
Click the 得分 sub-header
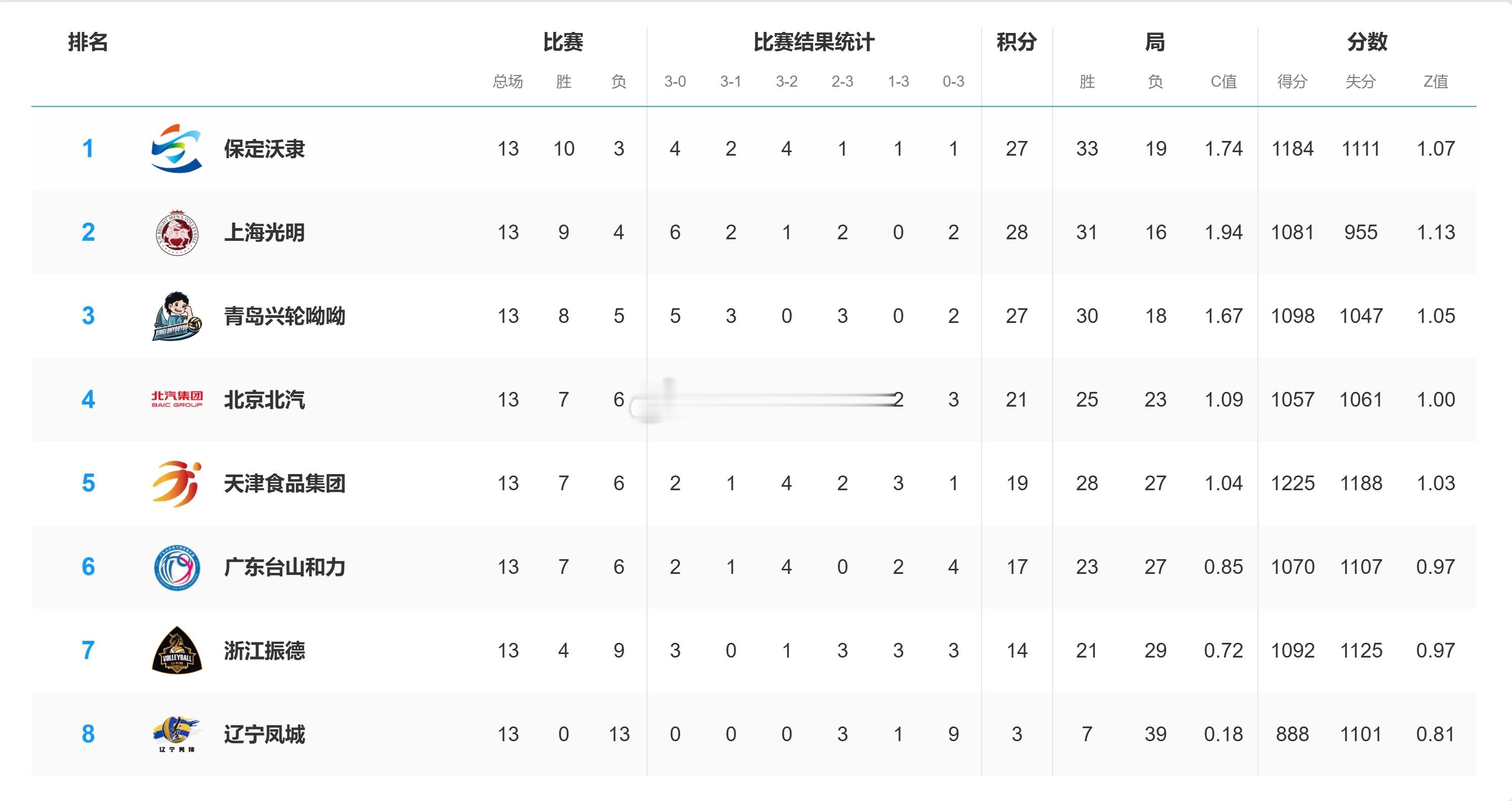click(x=1292, y=82)
